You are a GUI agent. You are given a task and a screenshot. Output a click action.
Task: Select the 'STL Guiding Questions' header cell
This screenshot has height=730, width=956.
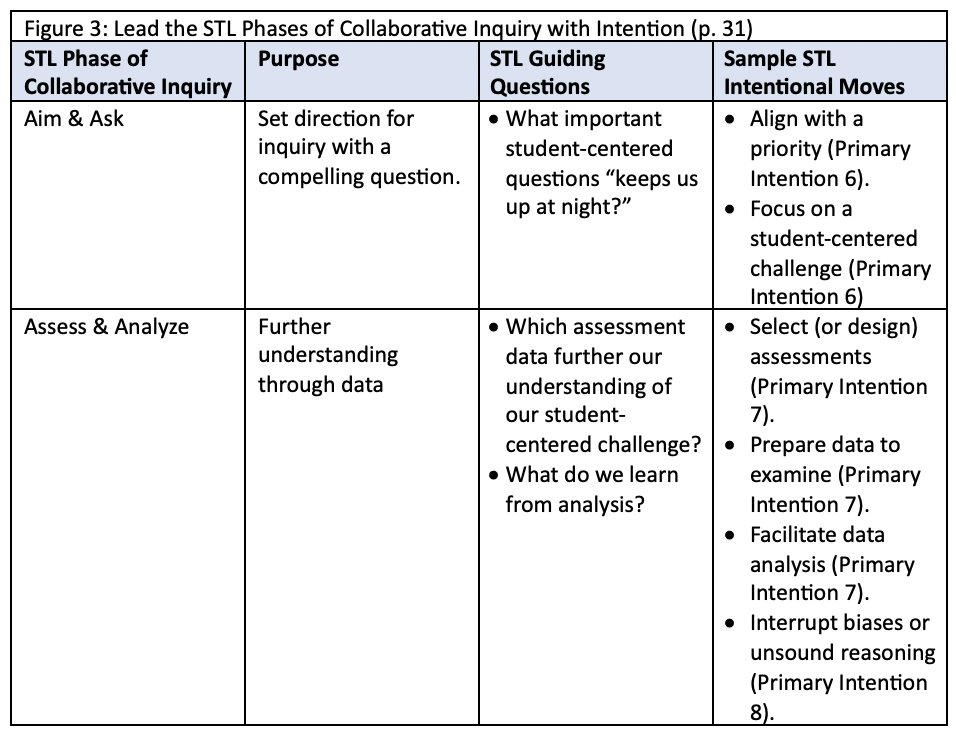(596, 72)
